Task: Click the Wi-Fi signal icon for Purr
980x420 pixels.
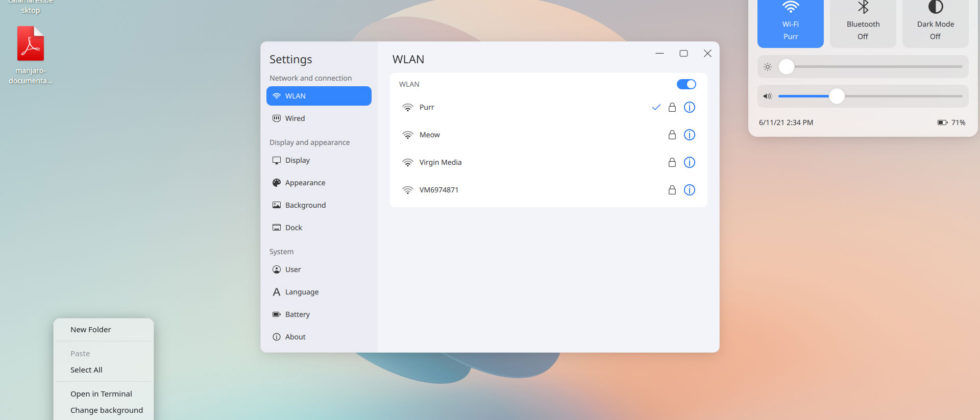Action: click(408, 108)
